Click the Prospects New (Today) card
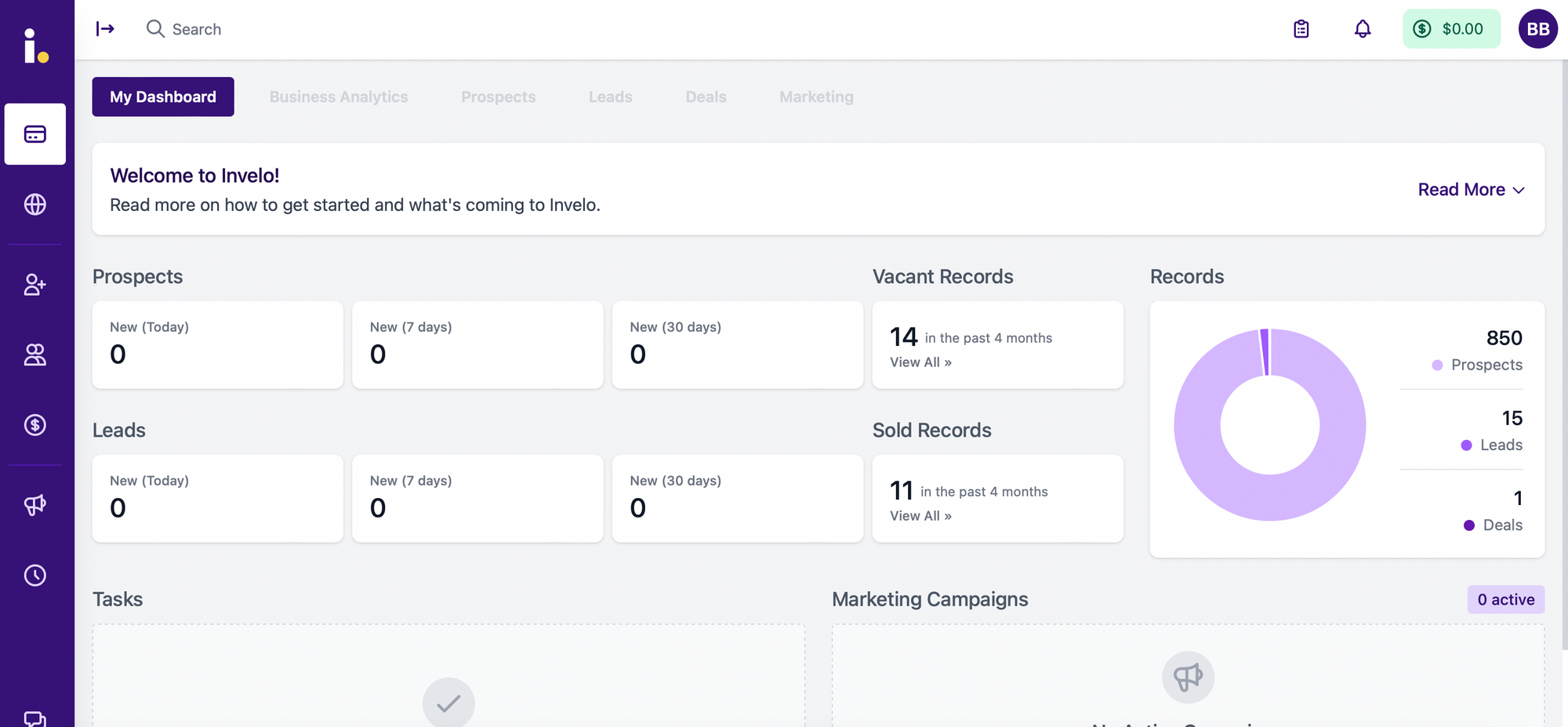The height and width of the screenshot is (727, 1568). (x=218, y=345)
